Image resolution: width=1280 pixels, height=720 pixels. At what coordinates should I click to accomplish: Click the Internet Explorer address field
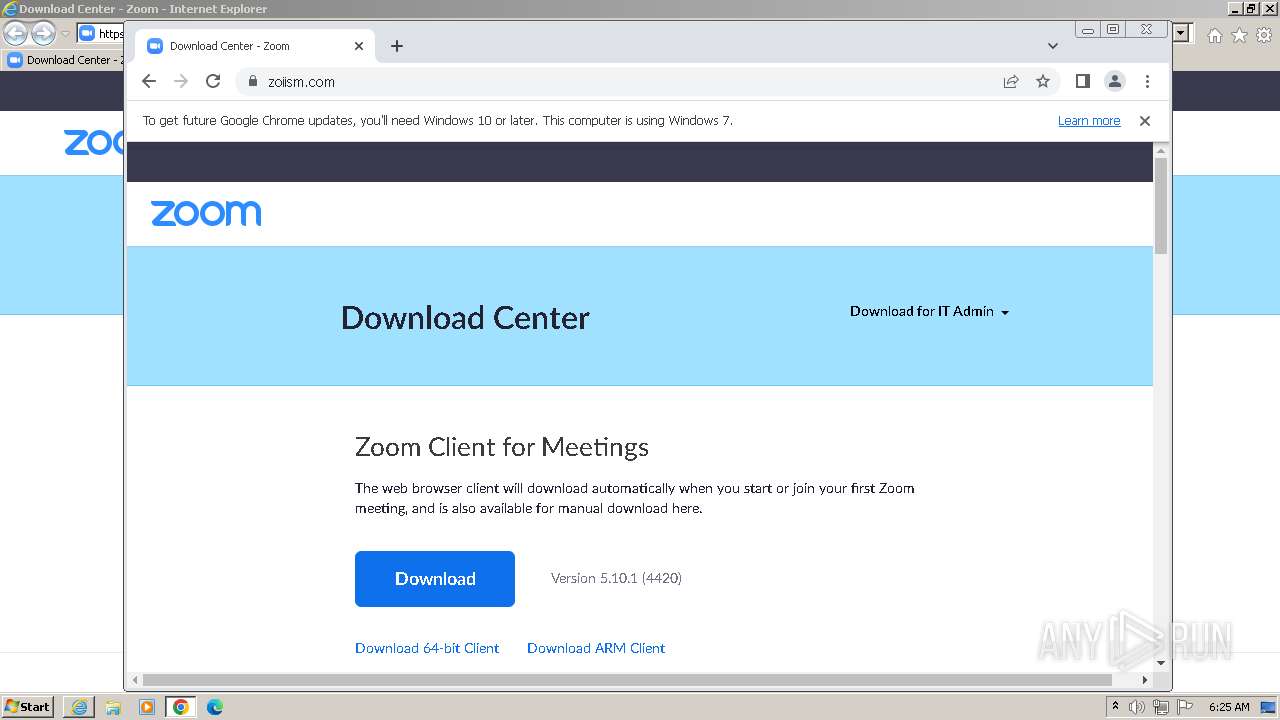(100, 34)
